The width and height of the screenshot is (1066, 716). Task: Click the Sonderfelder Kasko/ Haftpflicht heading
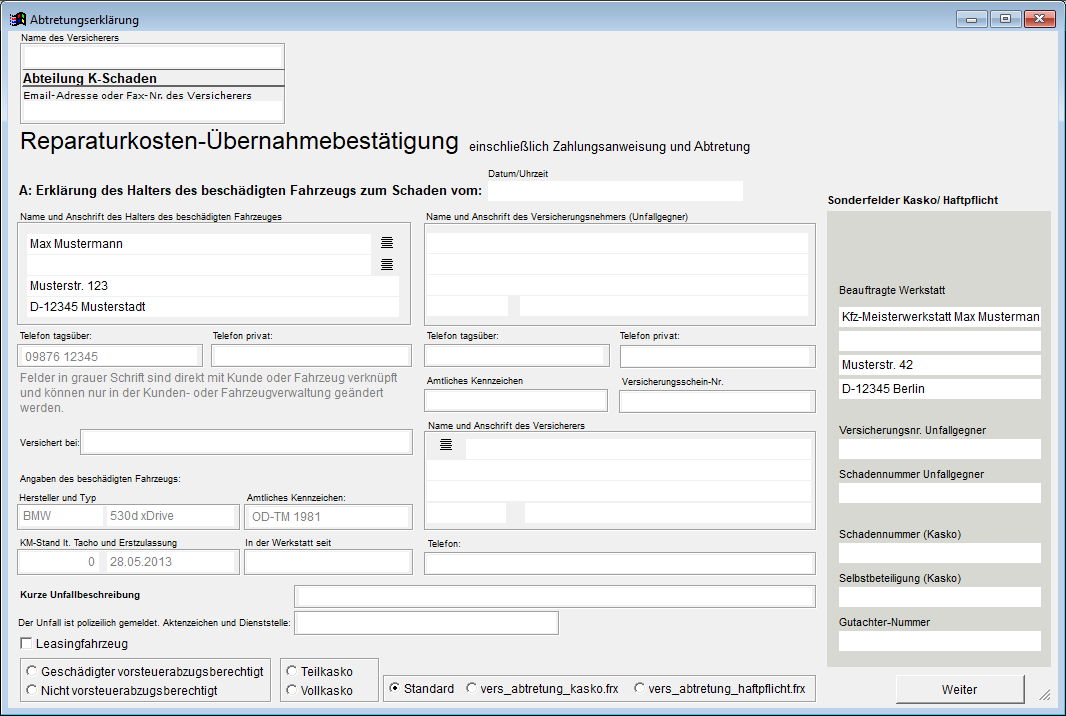pyautogui.click(x=912, y=200)
